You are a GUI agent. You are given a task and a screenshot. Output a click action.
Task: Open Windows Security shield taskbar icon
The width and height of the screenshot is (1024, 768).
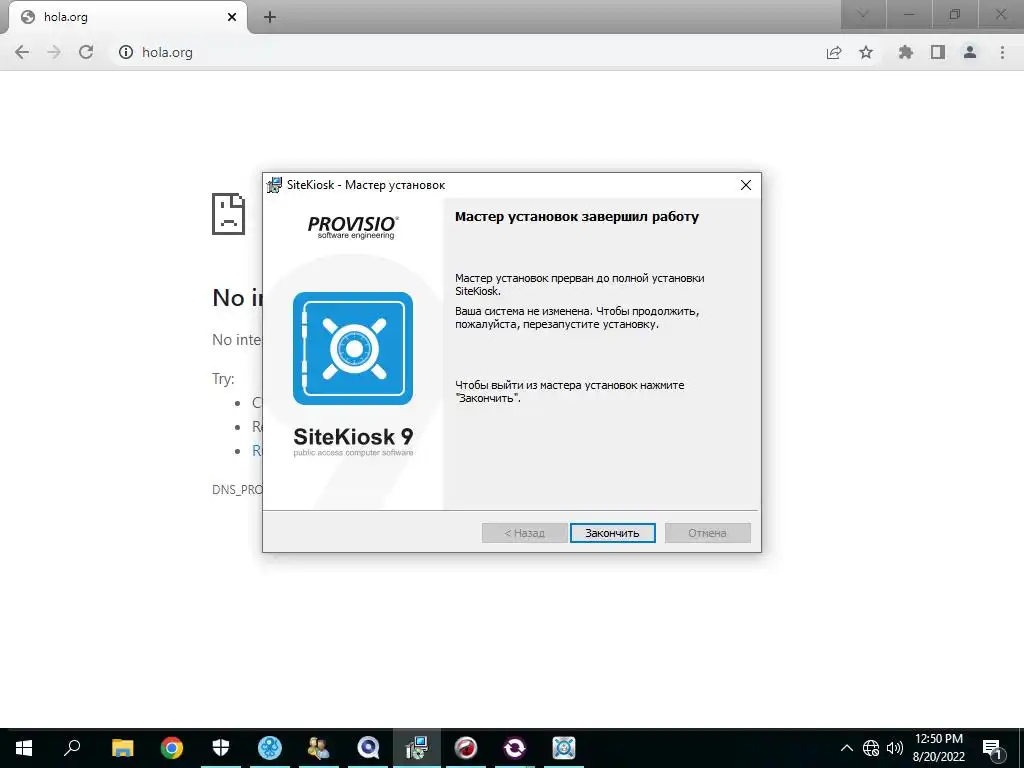click(x=221, y=748)
